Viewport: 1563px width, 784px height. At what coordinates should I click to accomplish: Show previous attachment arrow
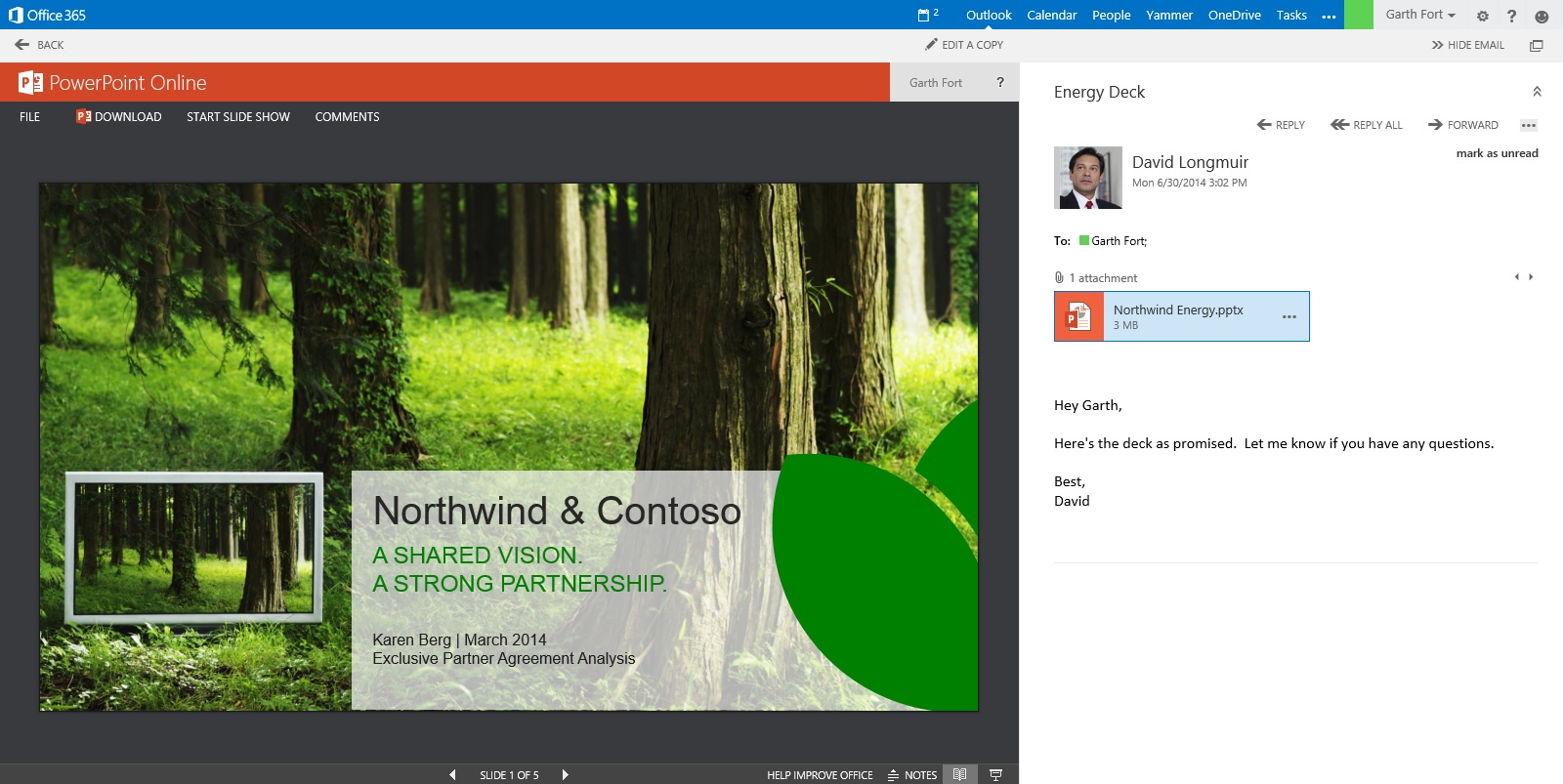click(x=1516, y=277)
